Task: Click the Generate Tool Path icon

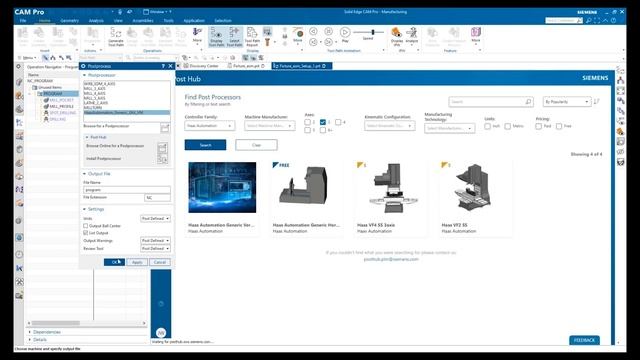Action: tap(116, 36)
